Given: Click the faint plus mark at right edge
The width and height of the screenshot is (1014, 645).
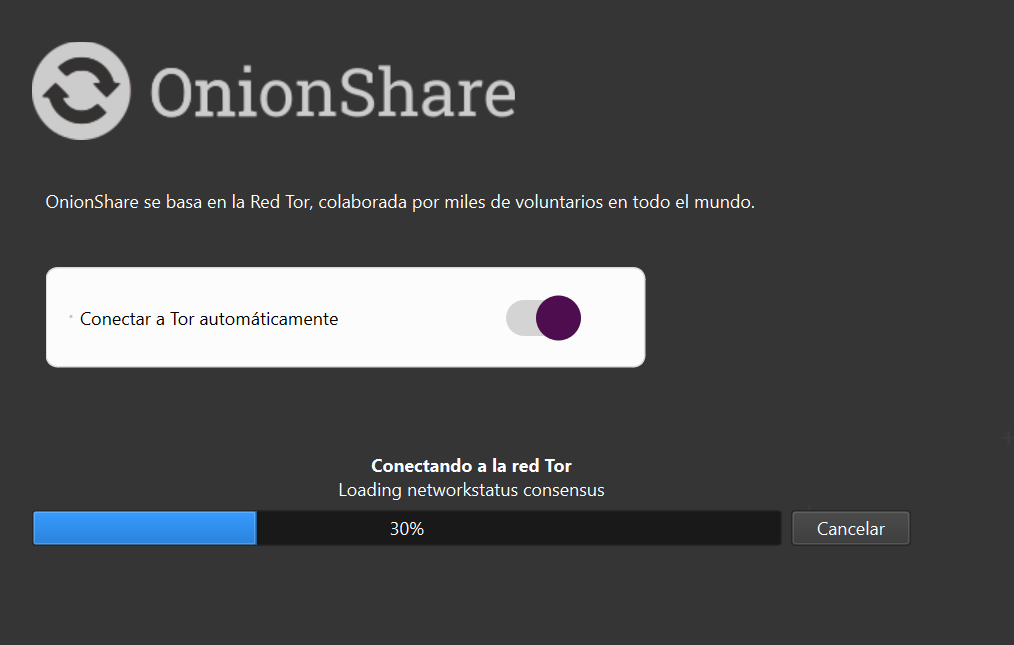Looking at the screenshot, I should click(x=1007, y=438).
